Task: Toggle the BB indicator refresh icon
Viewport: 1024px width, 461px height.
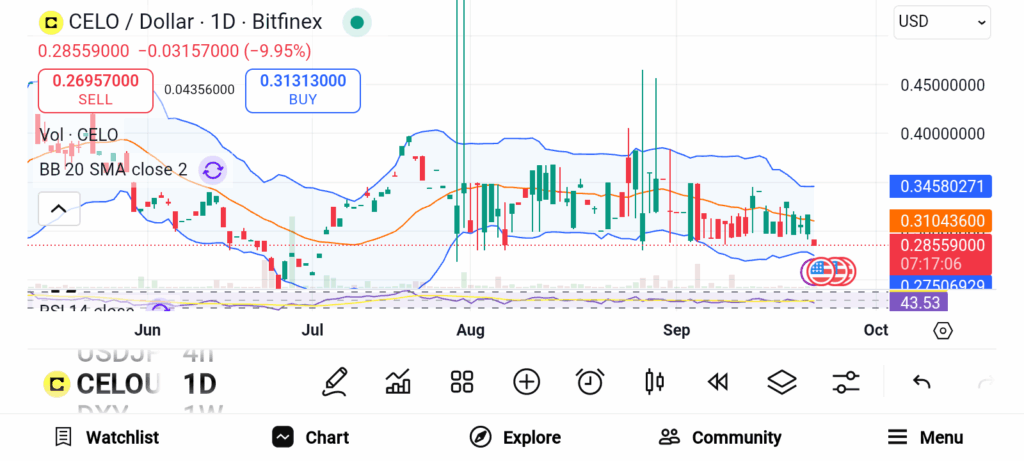Action: [x=212, y=169]
